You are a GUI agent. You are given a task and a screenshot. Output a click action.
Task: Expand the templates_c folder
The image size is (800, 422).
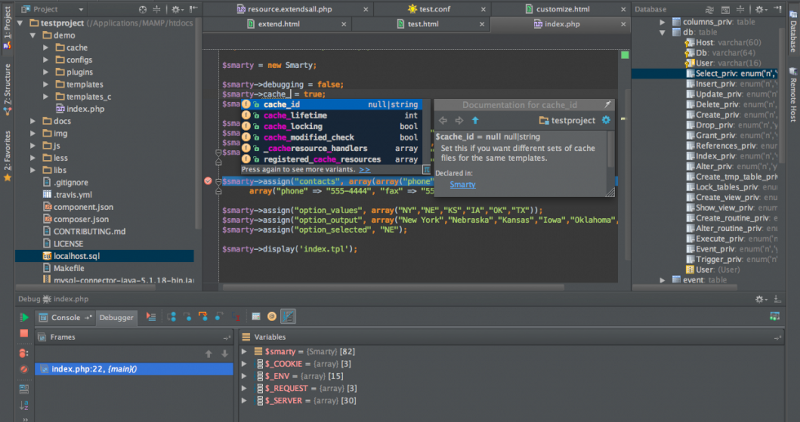(x=45, y=96)
